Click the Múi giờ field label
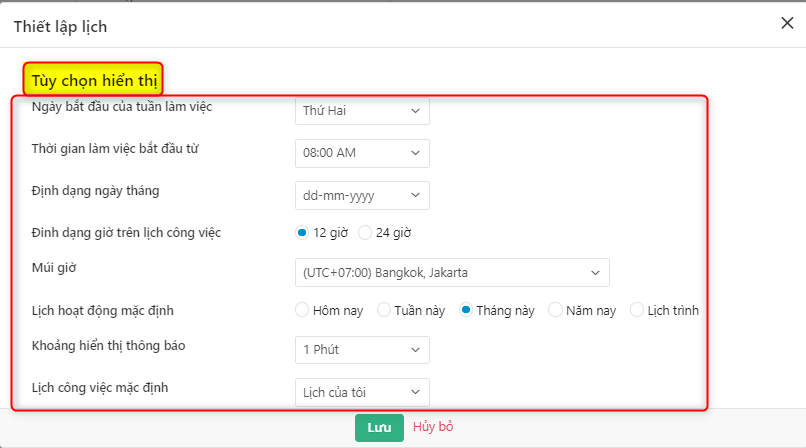This screenshot has height=448, width=806. [54, 268]
